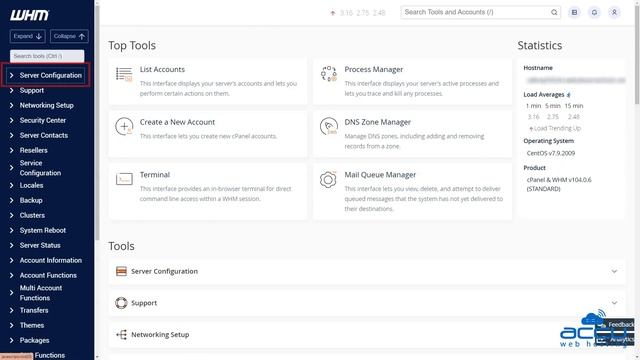Click the Networking Setup row in Tools
640x360 pixels.
(367, 335)
